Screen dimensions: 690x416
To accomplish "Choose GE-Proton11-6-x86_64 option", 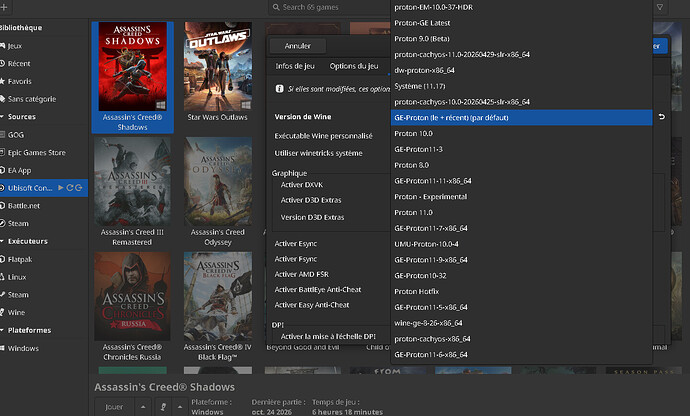I will [x=521, y=355].
